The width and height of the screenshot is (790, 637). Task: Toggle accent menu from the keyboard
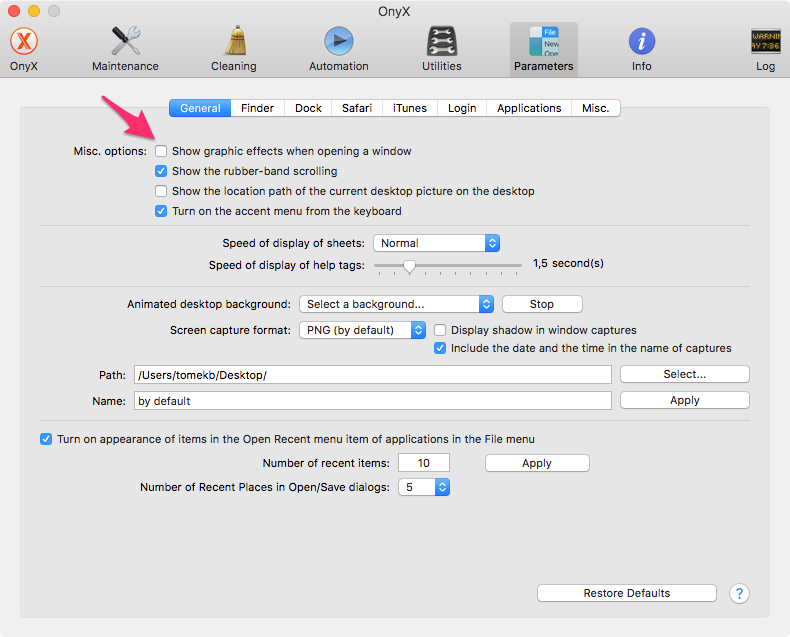pyautogui.click(x=161, y=211)
